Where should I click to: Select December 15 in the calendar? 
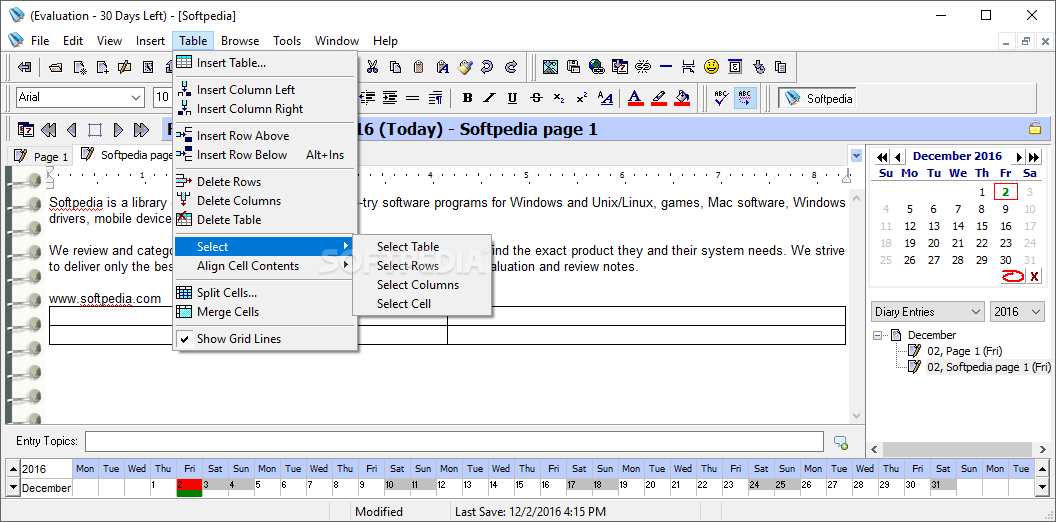(982, 226)
